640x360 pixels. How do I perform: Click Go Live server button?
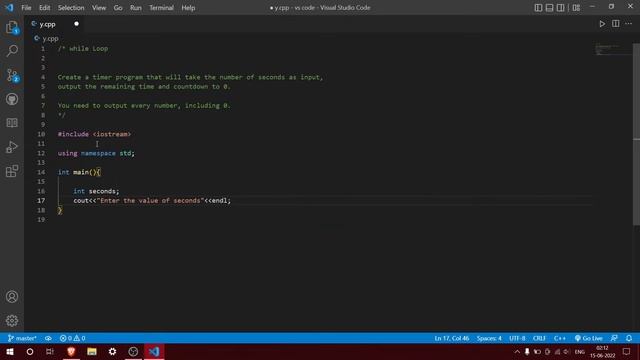589,338
